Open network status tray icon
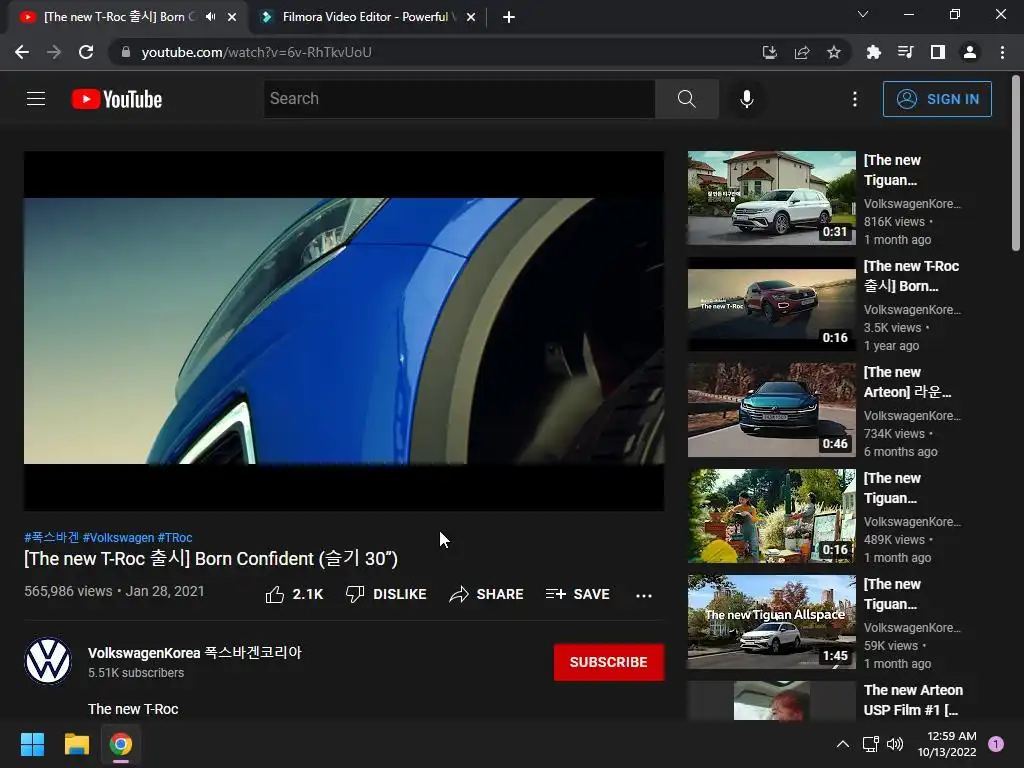Viewport: 1024px width, 768px height. click(870, 744)
